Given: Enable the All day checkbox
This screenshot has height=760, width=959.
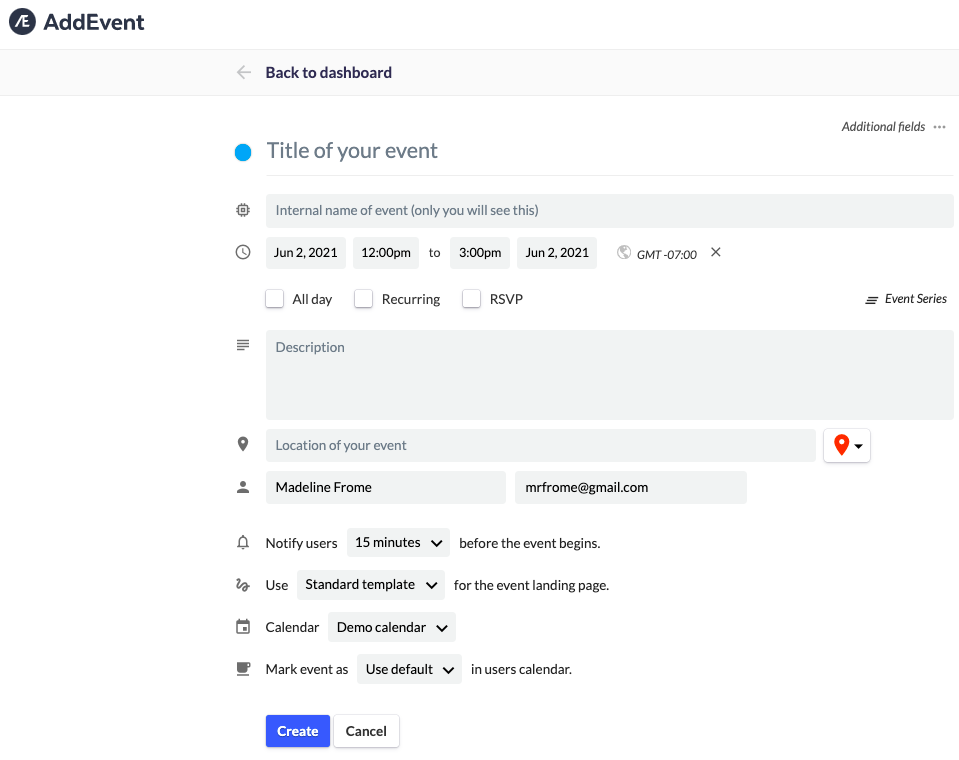Looking at the screenshot, I should coord(274,298).
